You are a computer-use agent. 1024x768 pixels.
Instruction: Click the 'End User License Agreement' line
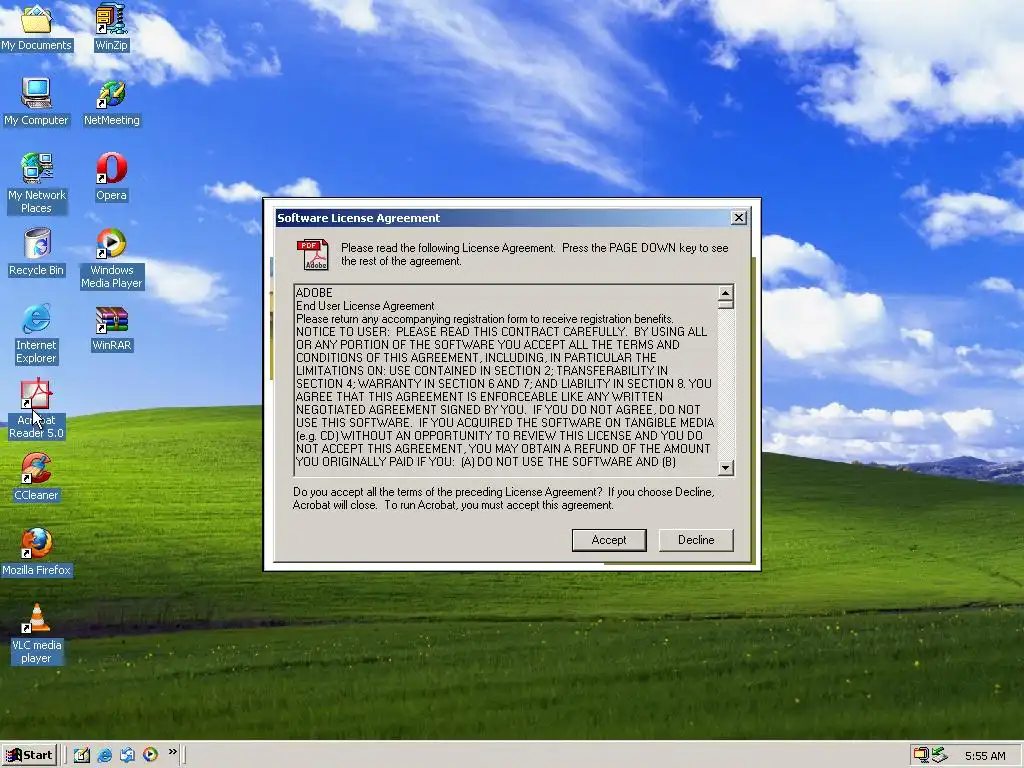(365, 306)
